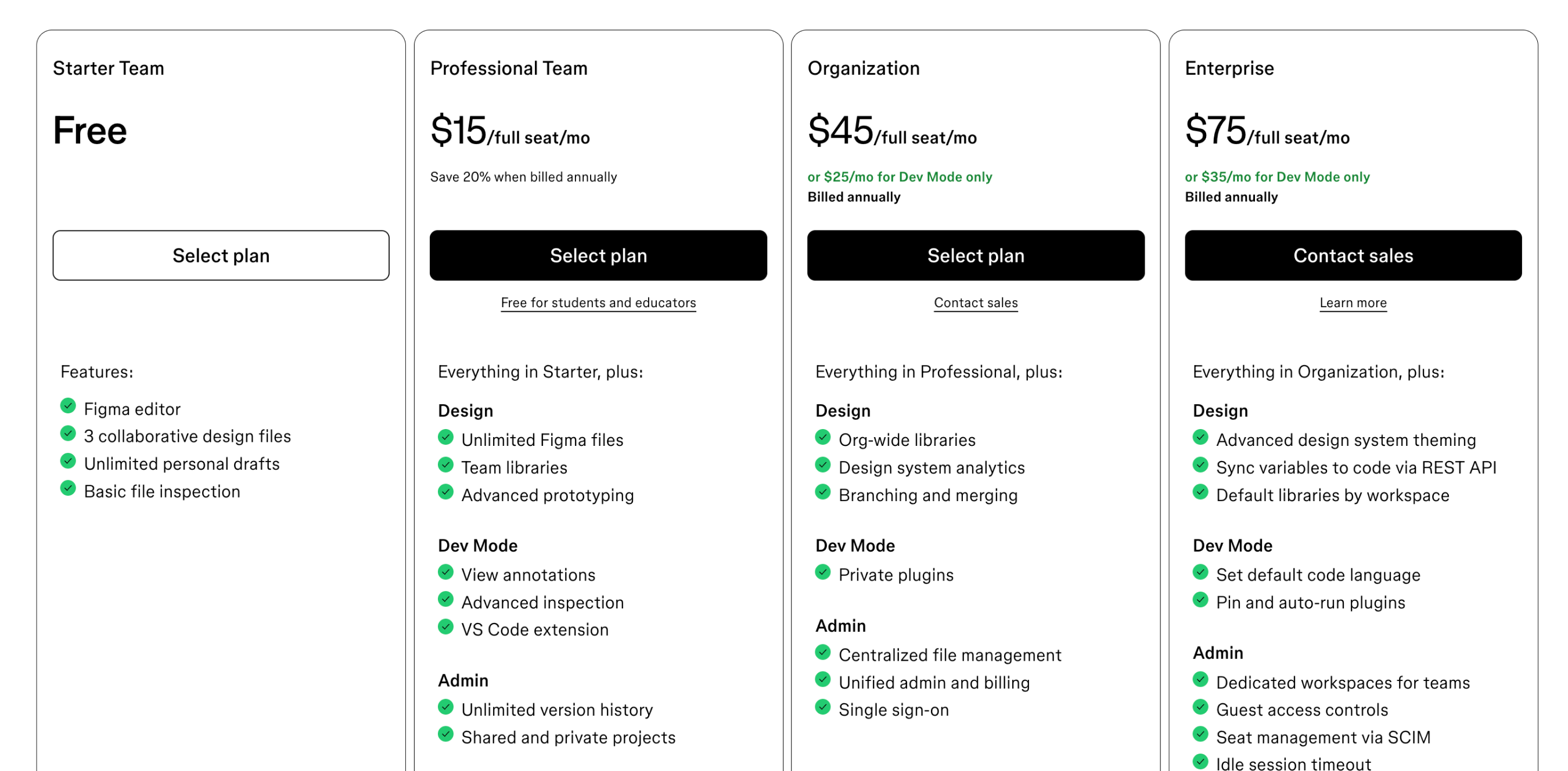Image resolution: width=1568 pixels, height=771 pixels.
Task: Open Free for students and educators link
Action: (x=598, y=302)
